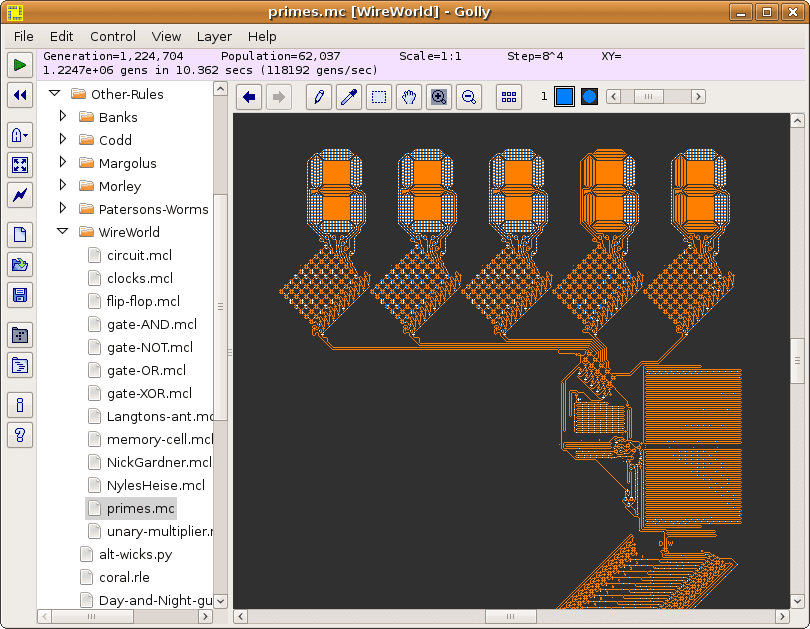Open the Control menu
Screen dimensions: 810x629
click(113, 36)
